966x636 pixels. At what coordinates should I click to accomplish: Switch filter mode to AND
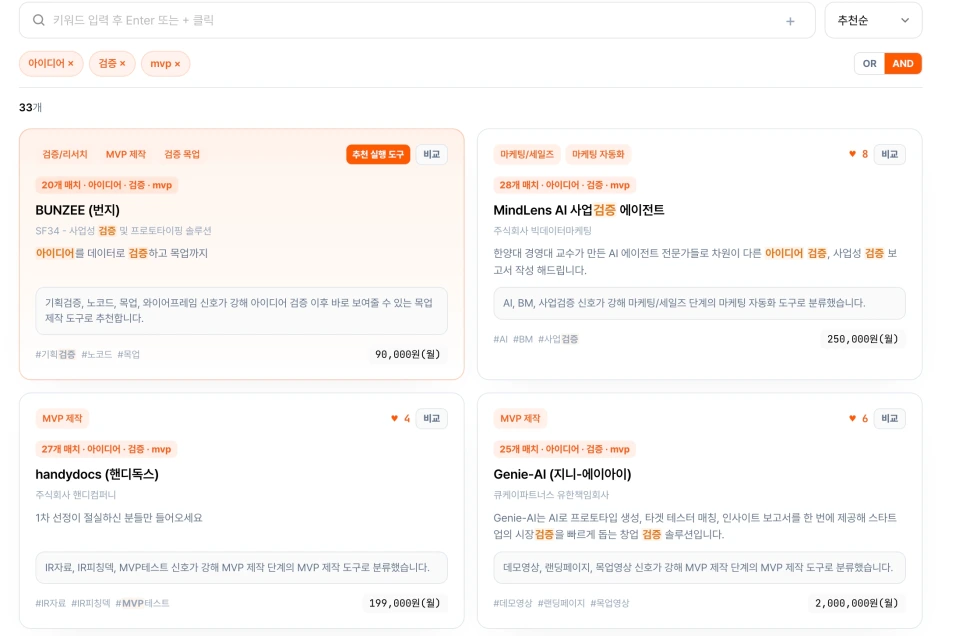tap(903, 63)
